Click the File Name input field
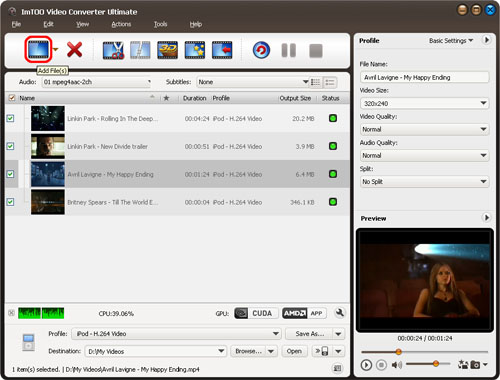The height and width of the screenshot is (380, 500). 424,77
